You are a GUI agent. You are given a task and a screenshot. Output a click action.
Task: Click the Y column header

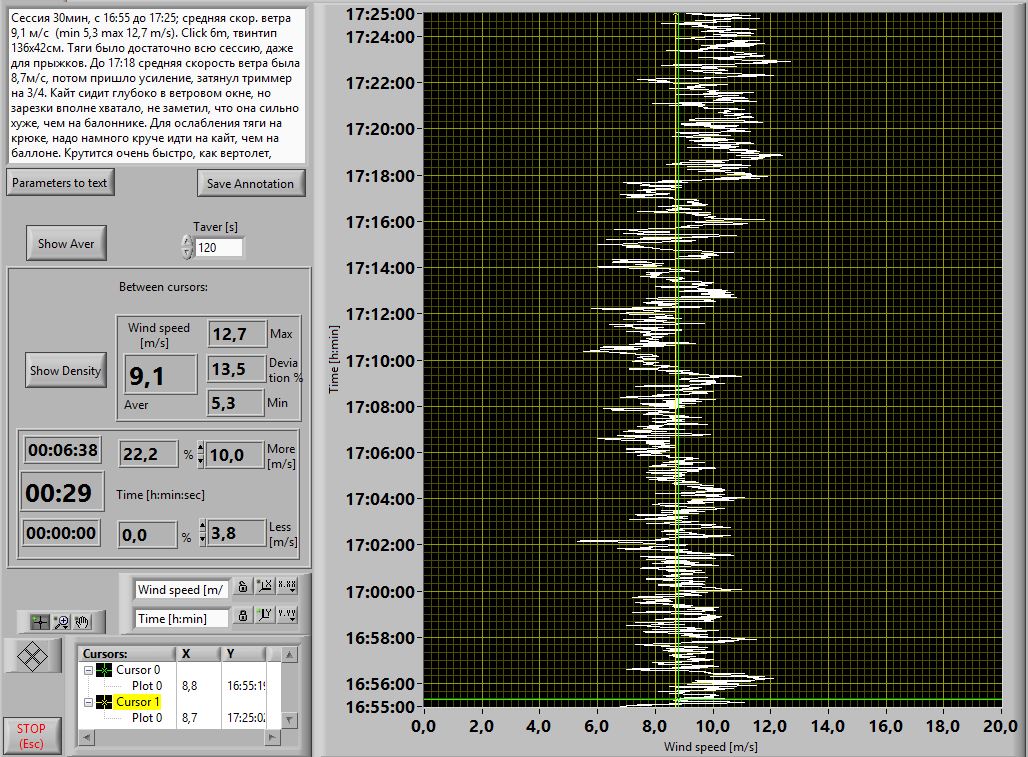pos(243,653)
